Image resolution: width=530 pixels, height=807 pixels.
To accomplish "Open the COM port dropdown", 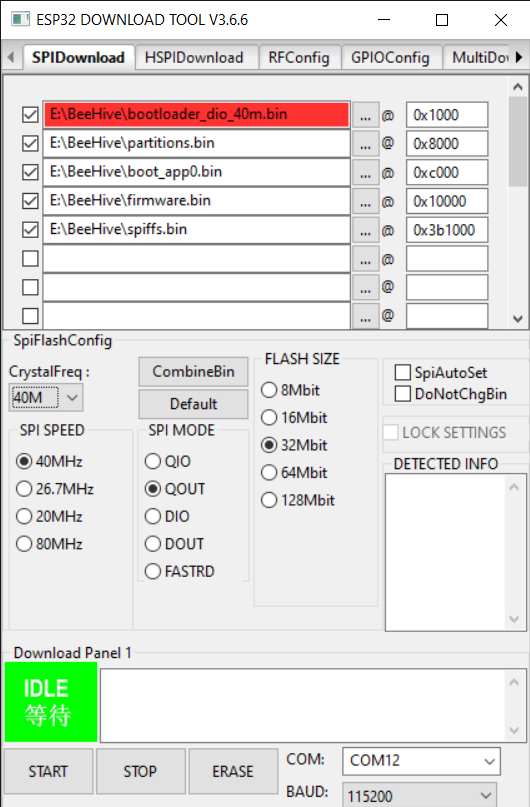I will pos(421,761).
